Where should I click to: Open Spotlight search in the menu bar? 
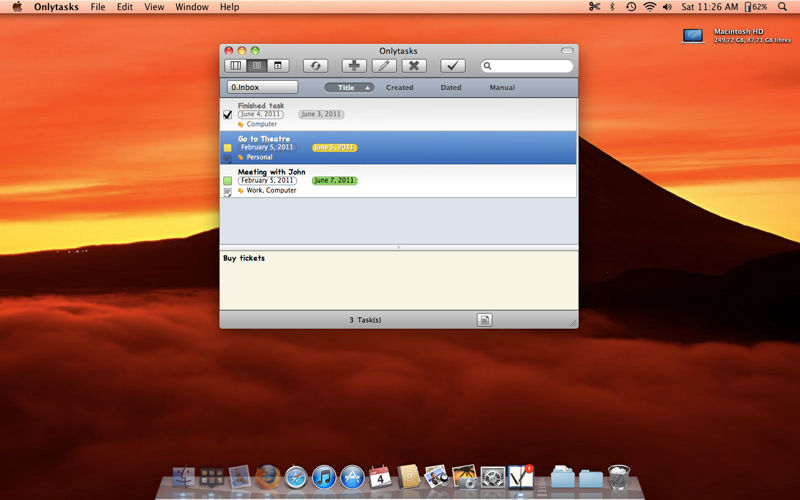(x=782, y=7)
